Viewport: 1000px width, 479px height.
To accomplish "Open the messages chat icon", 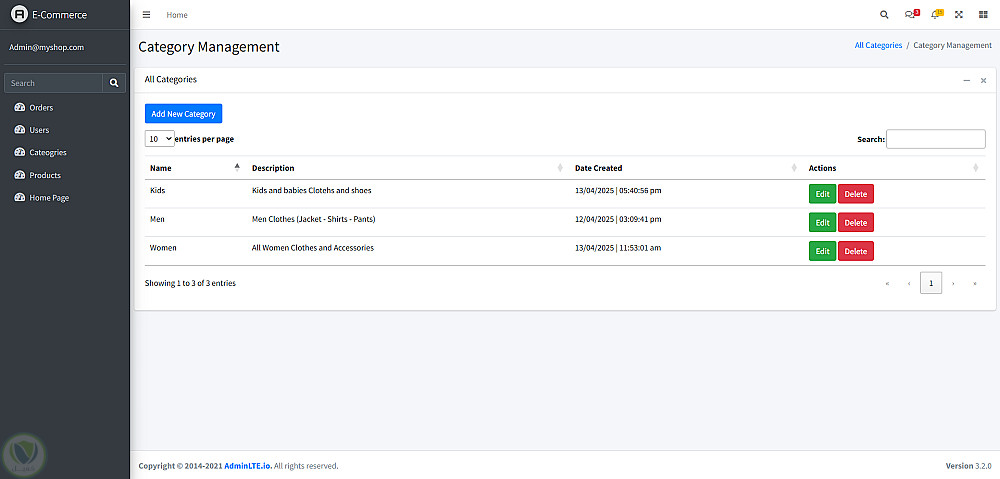I will (x=910, y=15).
